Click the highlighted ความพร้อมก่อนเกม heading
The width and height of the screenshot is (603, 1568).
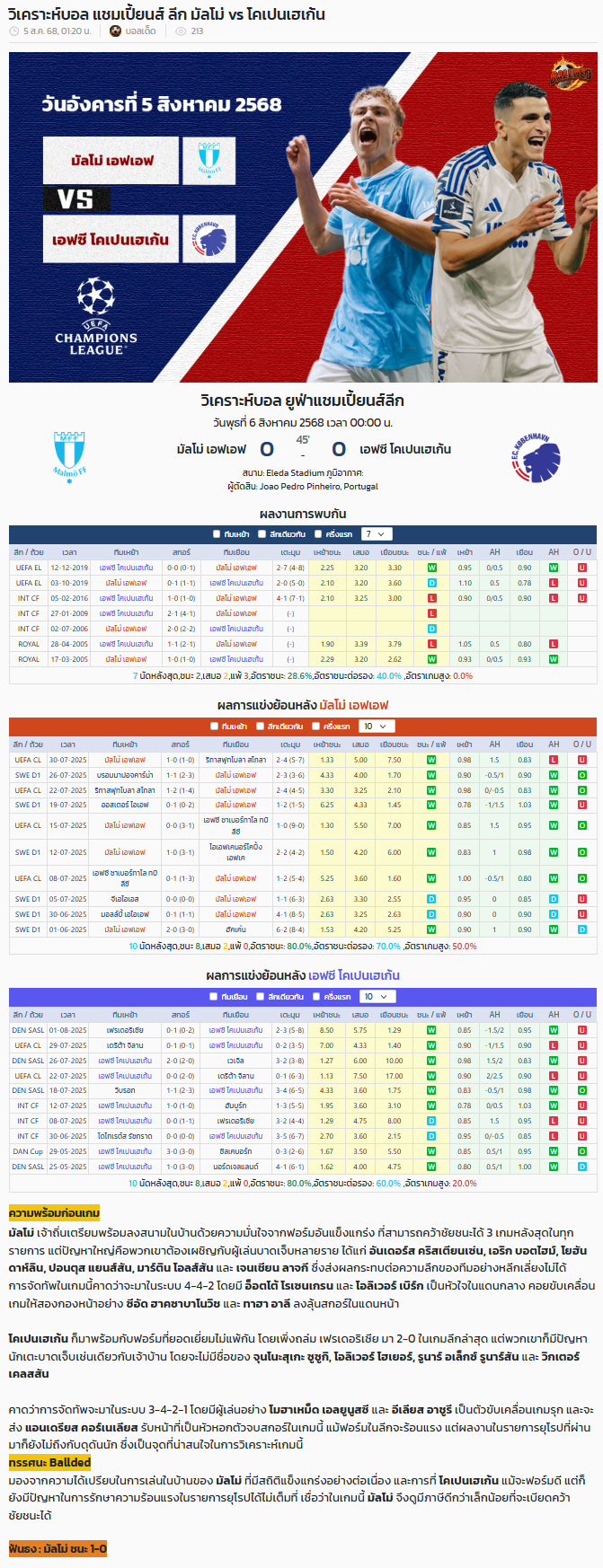(x=54, y=1213)
